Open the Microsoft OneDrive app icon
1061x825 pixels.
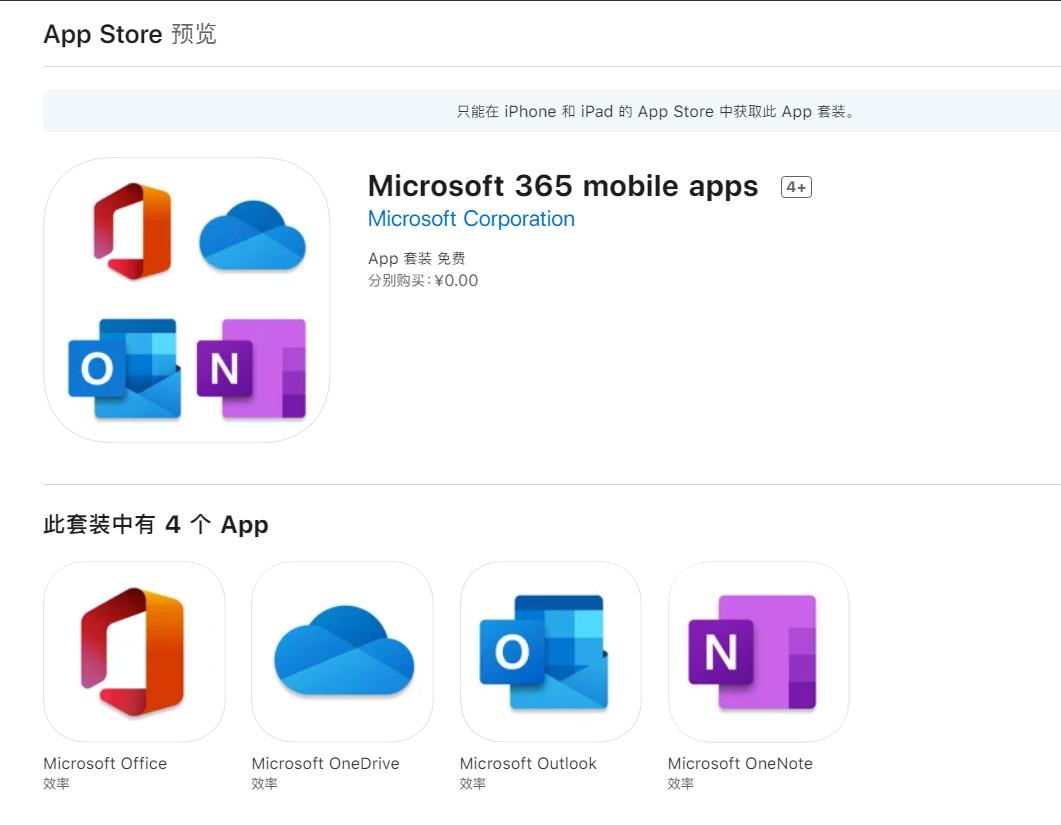[x=342, y=654]
